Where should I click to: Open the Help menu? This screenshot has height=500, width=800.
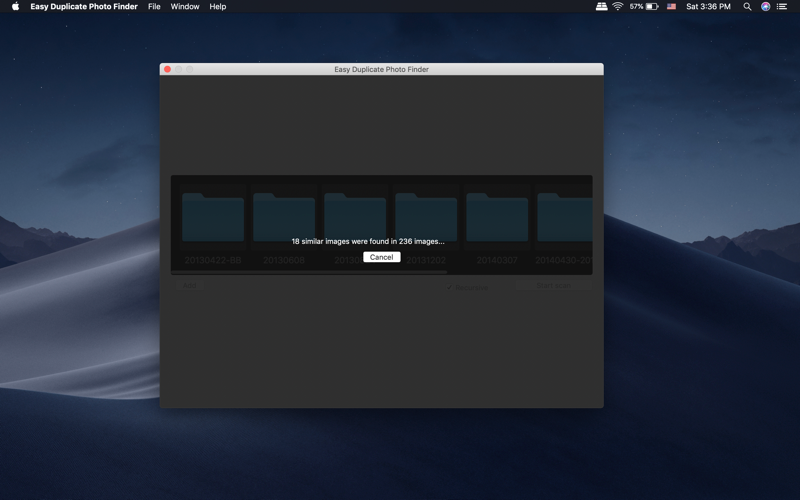[x=217, y=7]
